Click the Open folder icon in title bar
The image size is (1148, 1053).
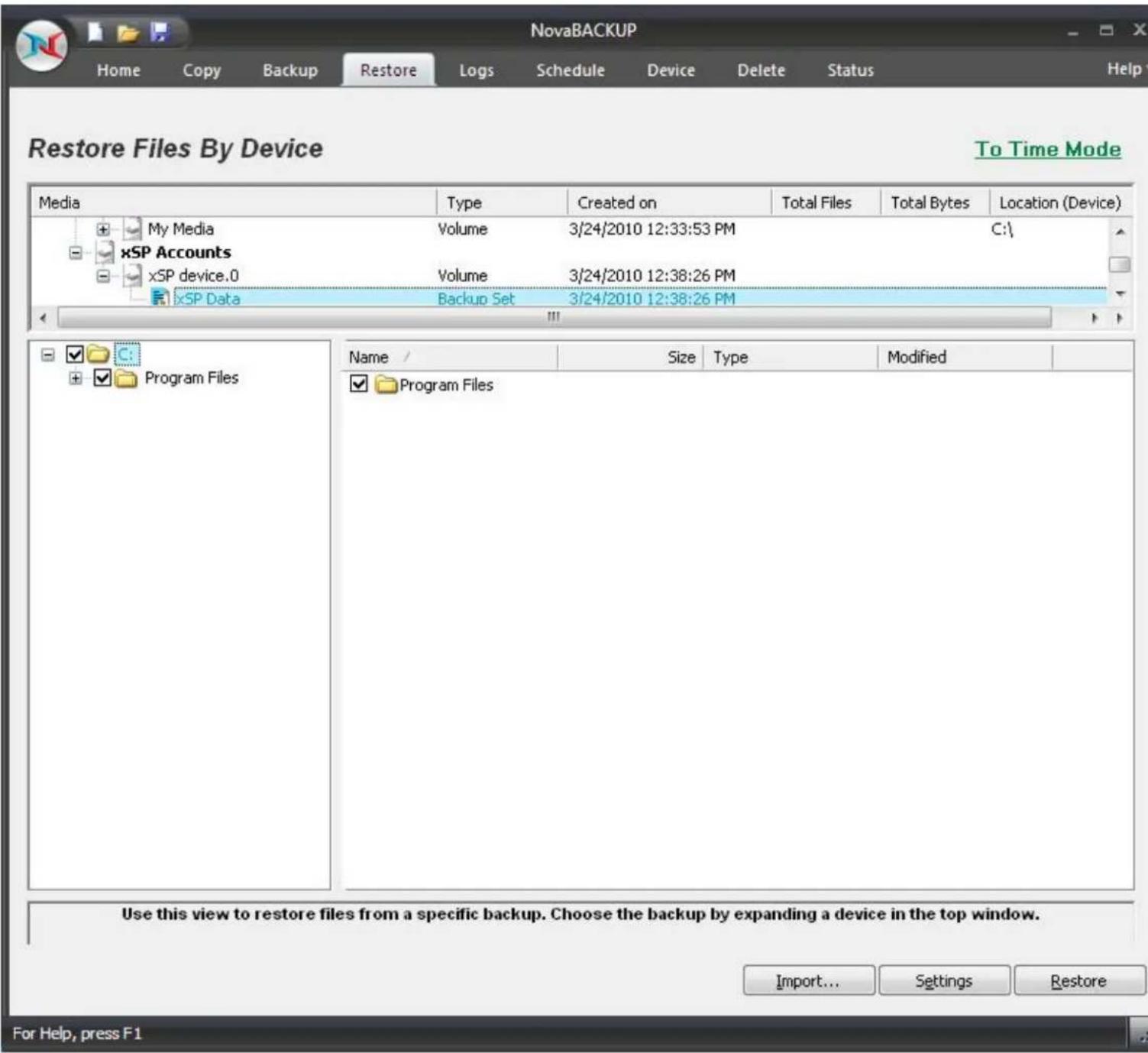point(128,33)
